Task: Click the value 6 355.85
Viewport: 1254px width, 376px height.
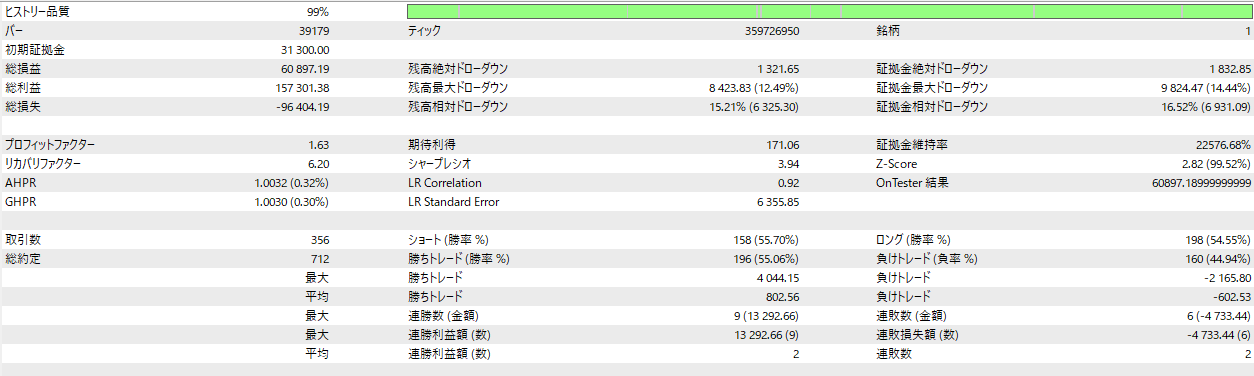Action: [x=779, y=202]
